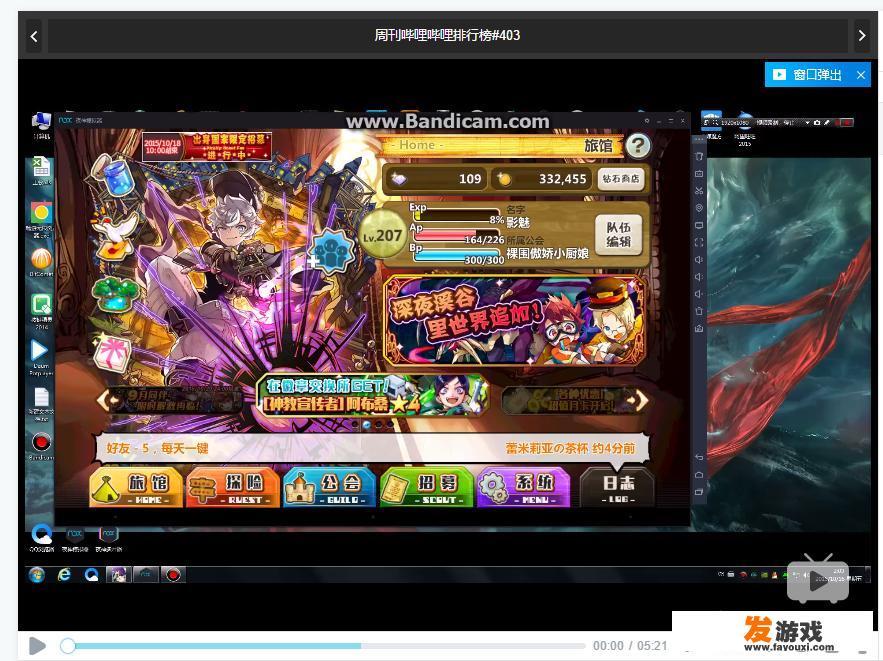Click the white bird mail icon

(115, 236)
